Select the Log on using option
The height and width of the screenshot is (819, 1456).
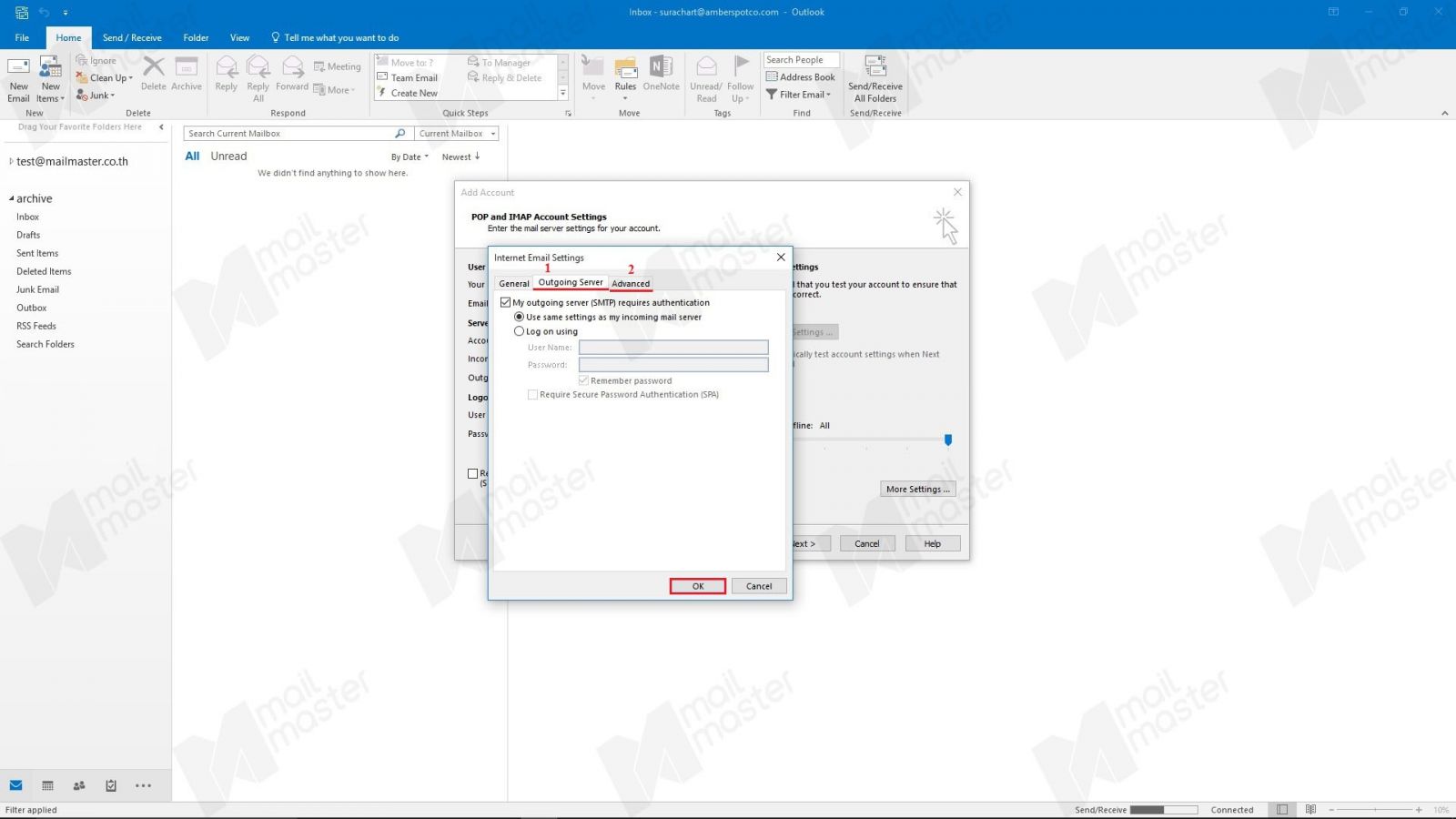520,332
